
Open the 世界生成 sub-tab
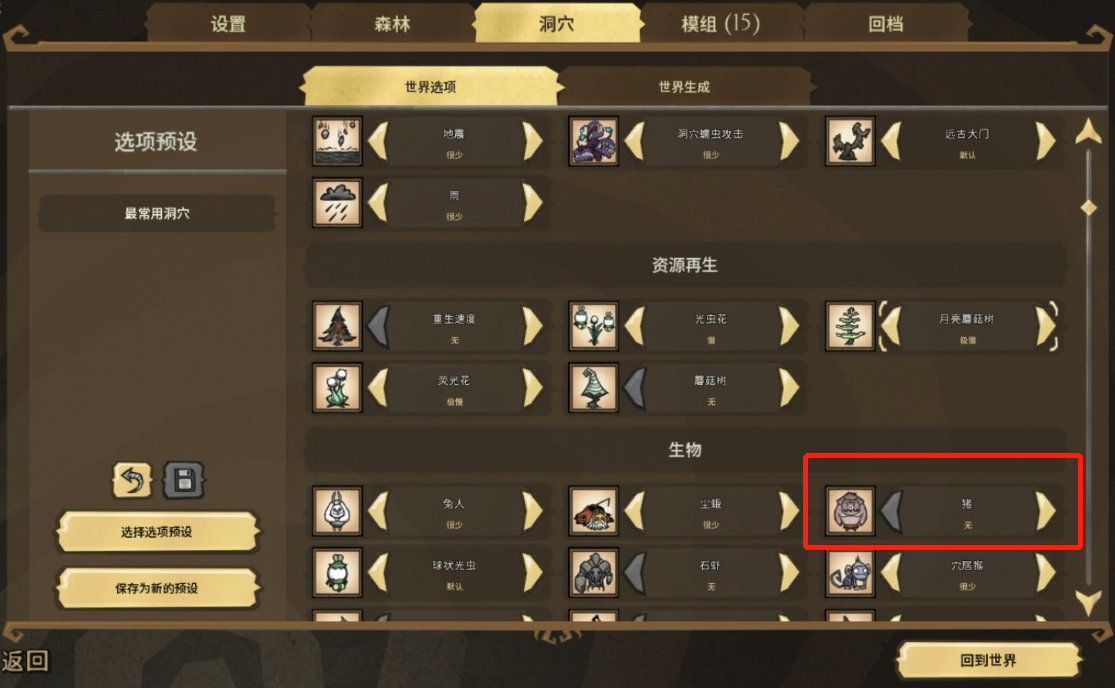pos(683,87)
